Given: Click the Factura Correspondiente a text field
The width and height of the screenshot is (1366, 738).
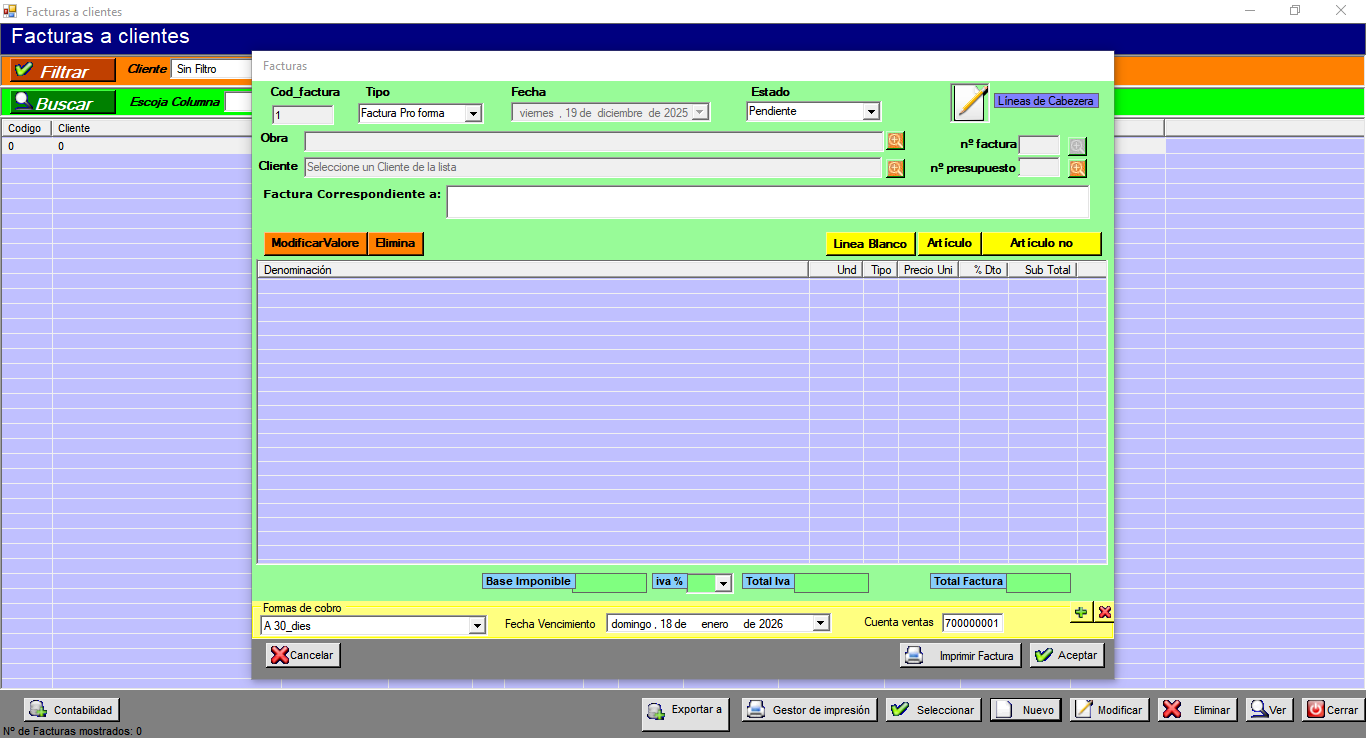Looking at the screenshot, I should [767, 202].
